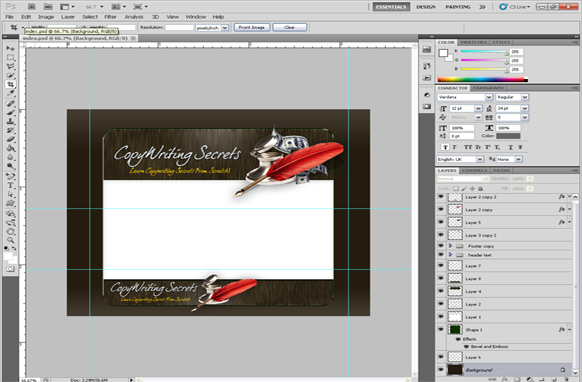The height and width of the screenshot is (382, 582).
Task: Open the Filter menu
Action: (x=110, y=17)
